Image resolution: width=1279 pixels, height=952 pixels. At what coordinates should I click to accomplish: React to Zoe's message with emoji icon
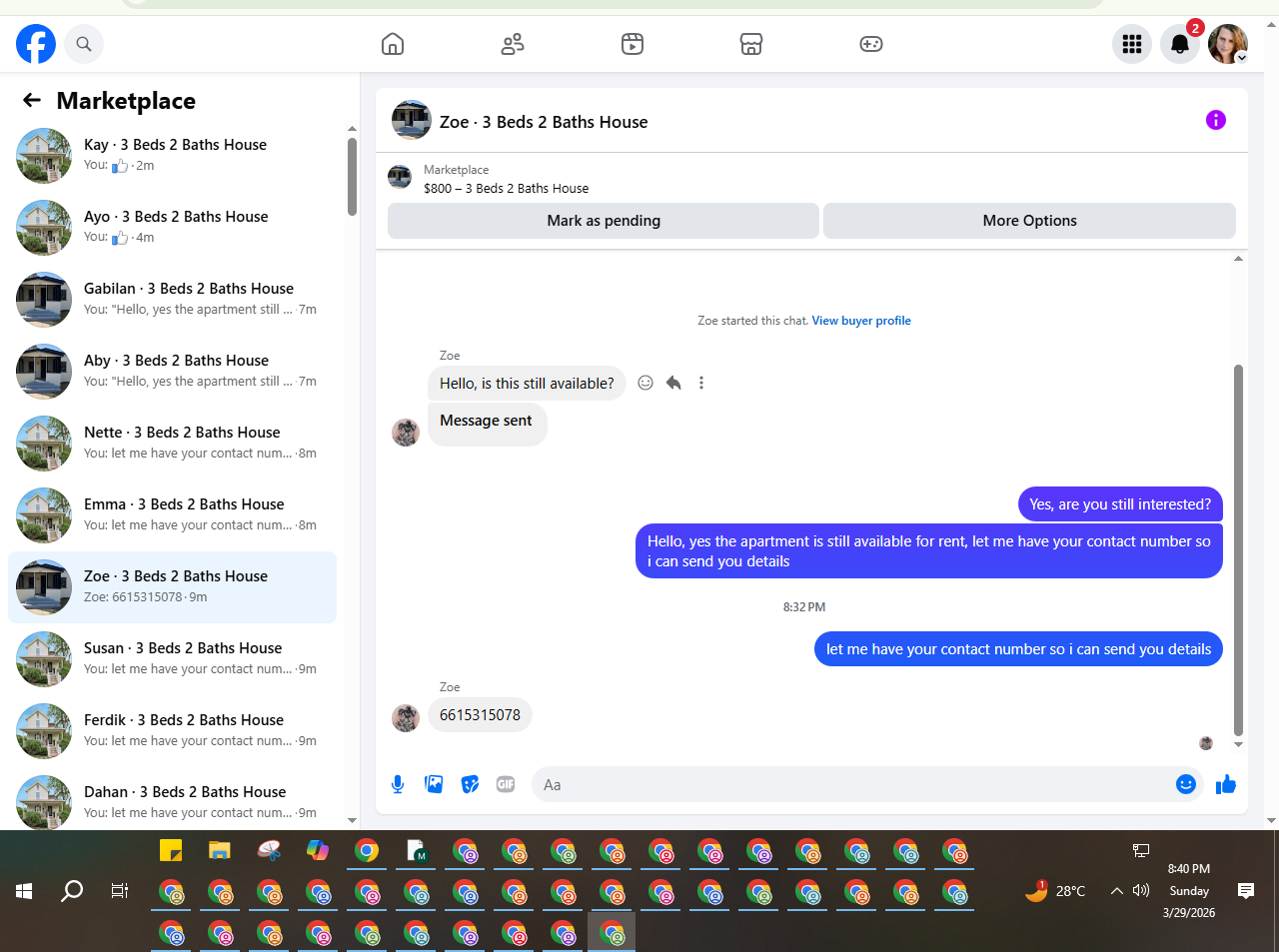click(645, 383)
